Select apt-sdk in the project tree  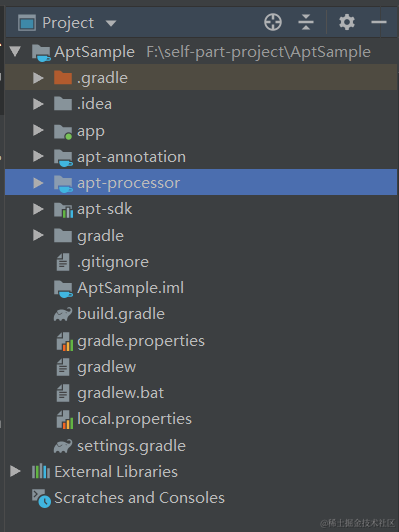coord(104,209)
